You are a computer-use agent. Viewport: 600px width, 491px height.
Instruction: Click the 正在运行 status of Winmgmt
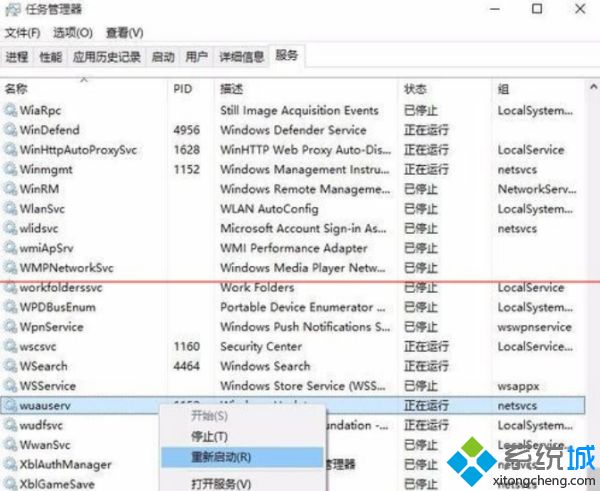point(426,170)
